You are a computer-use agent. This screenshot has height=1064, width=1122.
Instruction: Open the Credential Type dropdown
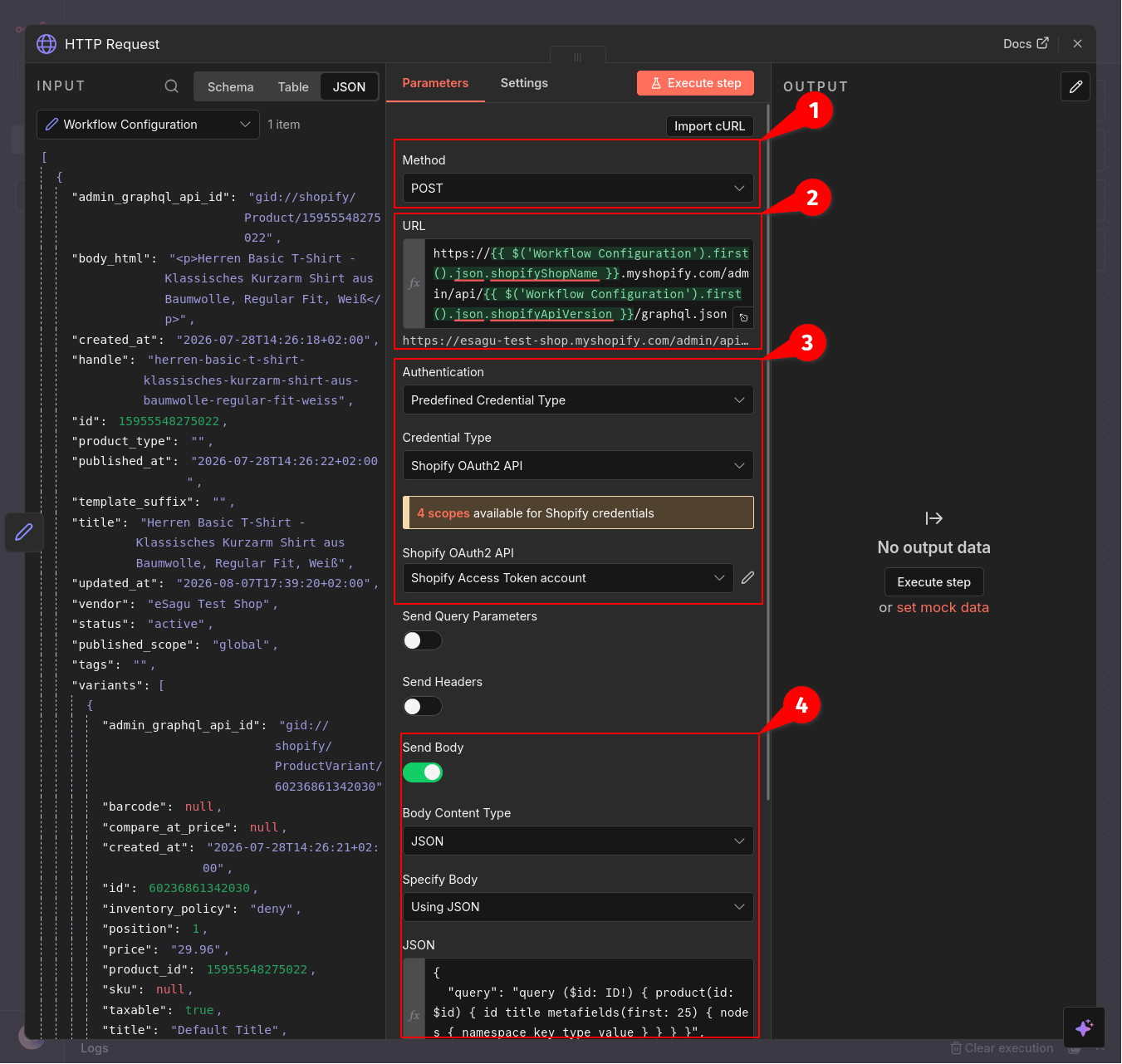pyautogui.click(x=578, y=466)
